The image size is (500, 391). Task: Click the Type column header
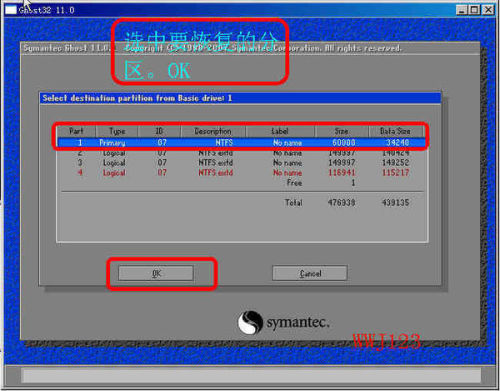click(x=117, y=131)
